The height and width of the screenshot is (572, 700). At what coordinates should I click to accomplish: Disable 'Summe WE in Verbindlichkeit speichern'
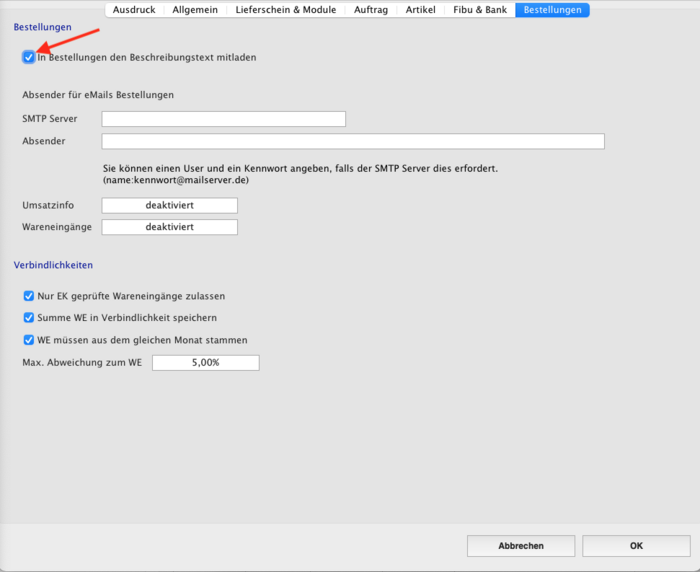[28, 318]
